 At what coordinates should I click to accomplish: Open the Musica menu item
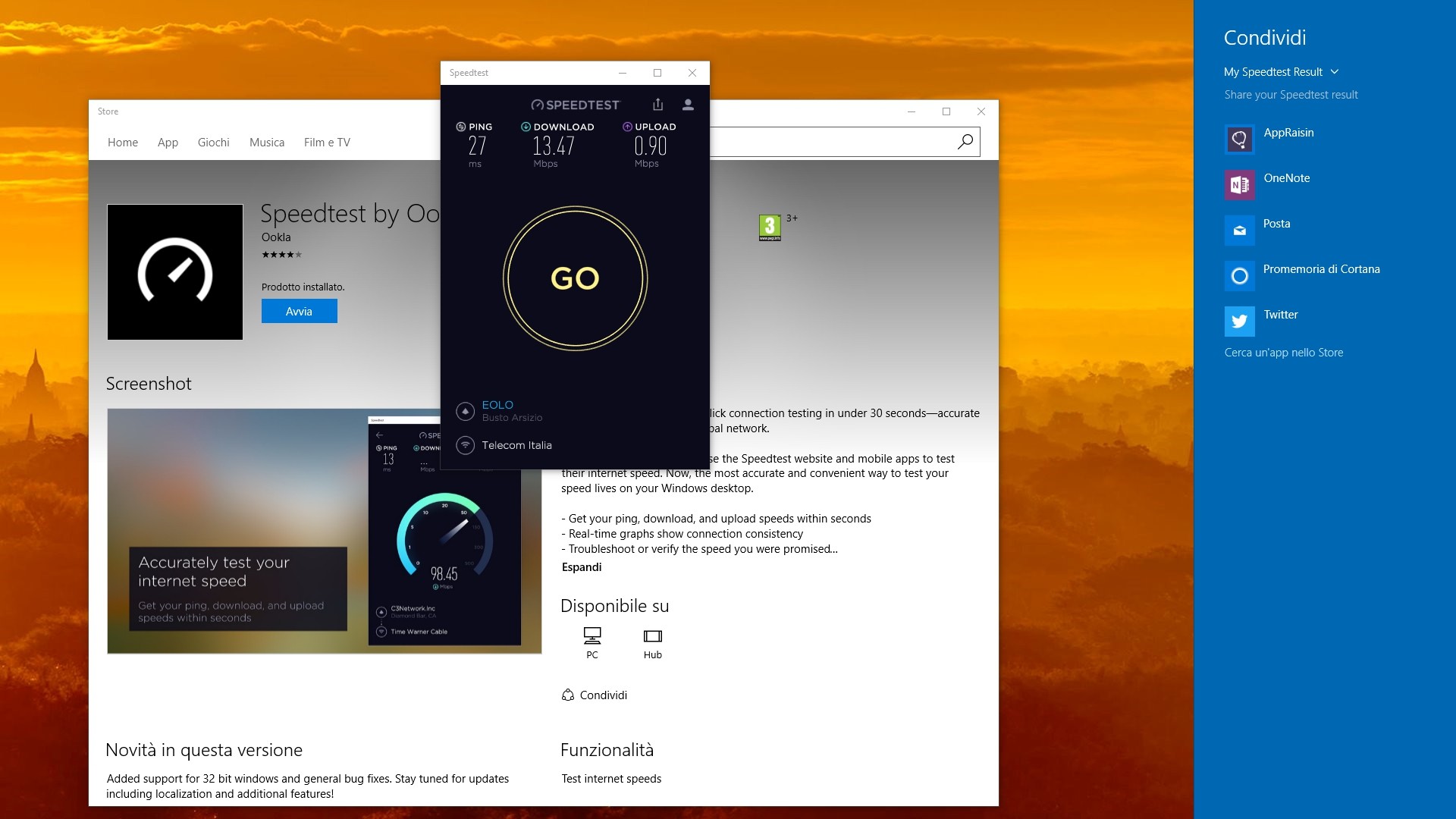click(x=267, y=142)
